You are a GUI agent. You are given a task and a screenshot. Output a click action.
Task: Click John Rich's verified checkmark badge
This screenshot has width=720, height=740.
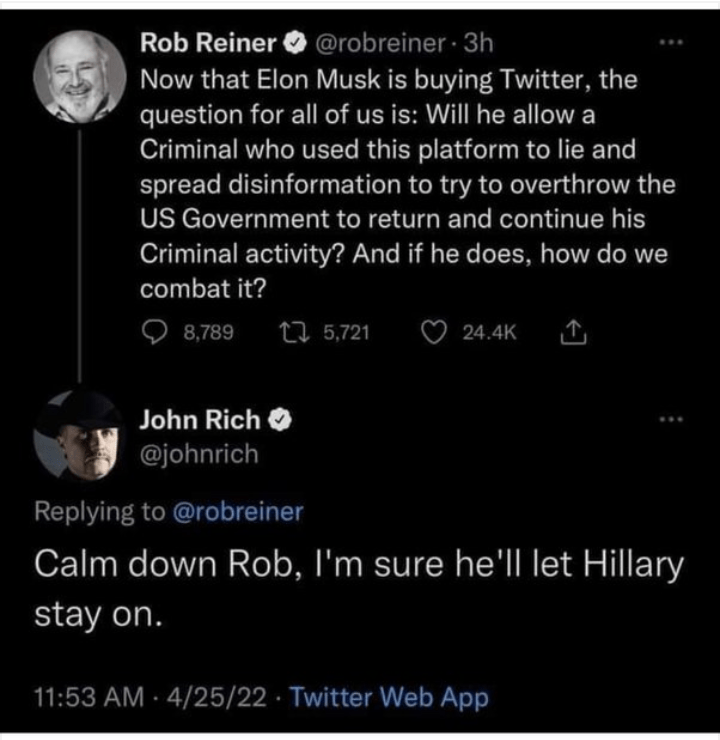point(283,421)
